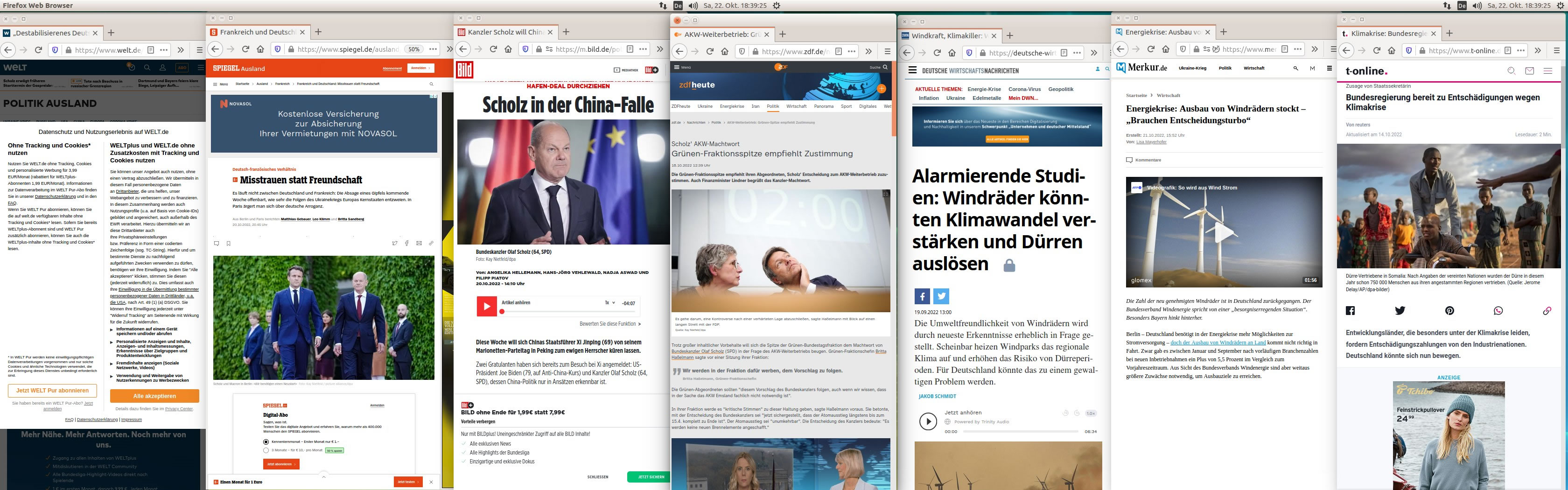1568x490 pixels.
Task: Share the DWN article on Twitter
Action: [941, 296]
